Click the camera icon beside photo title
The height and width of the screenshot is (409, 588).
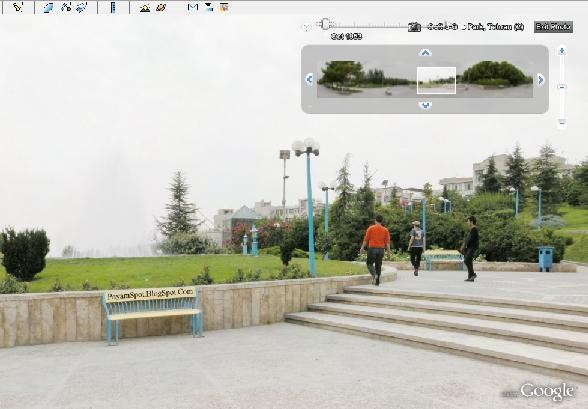pos(414,27)
